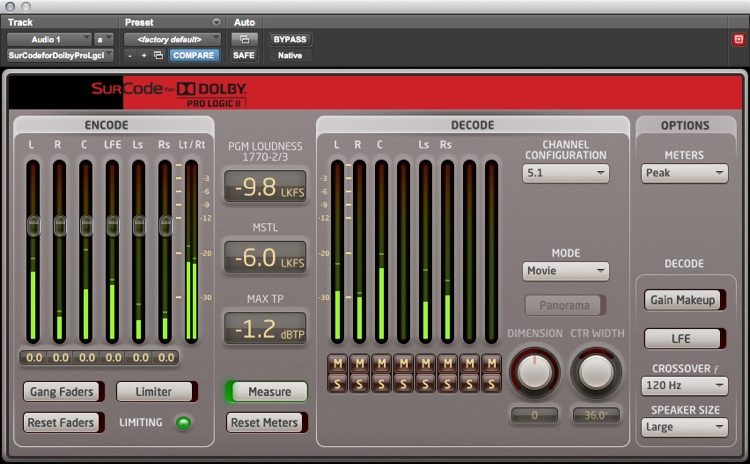Click the PGM Loudness -9.8 LKFS readout
Viewport: 750px width, 464px height.
pos(265,187)
